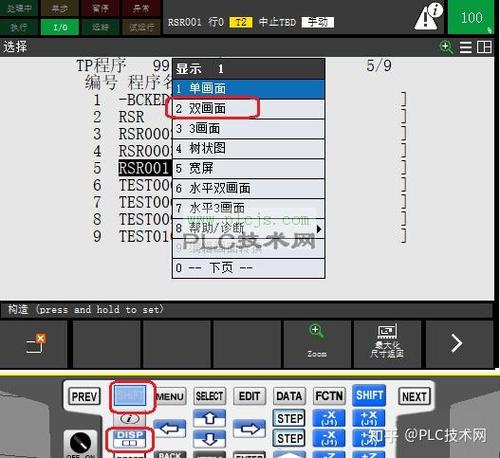Click the 异常 status indicator

coord(141,8)
